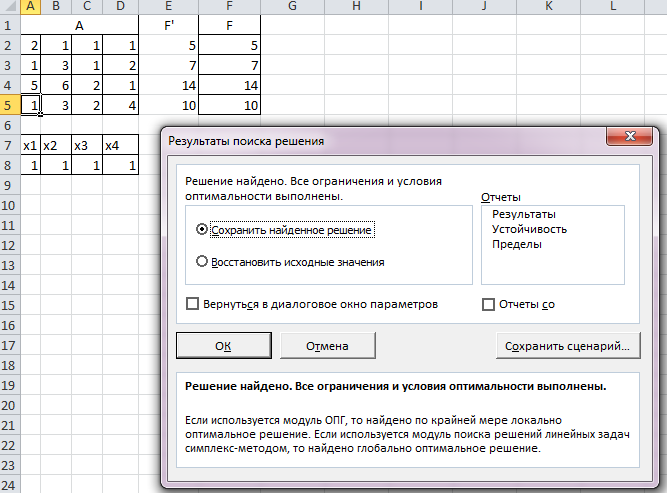Select column J header

click(485, 6)
